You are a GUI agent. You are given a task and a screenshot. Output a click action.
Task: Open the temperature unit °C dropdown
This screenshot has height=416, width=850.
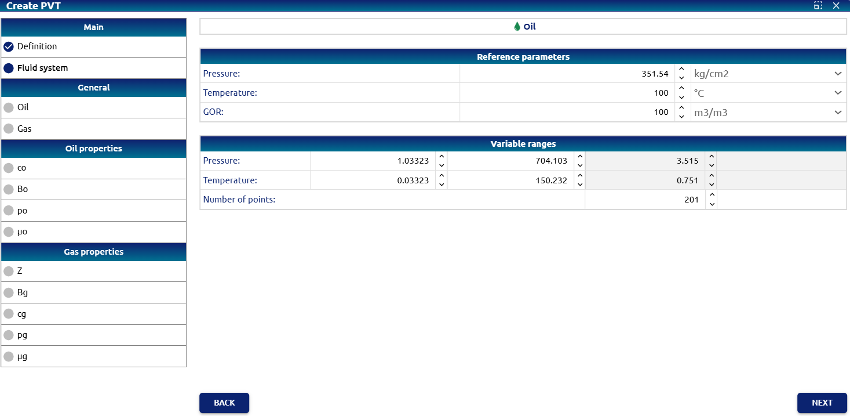point(767,93)
